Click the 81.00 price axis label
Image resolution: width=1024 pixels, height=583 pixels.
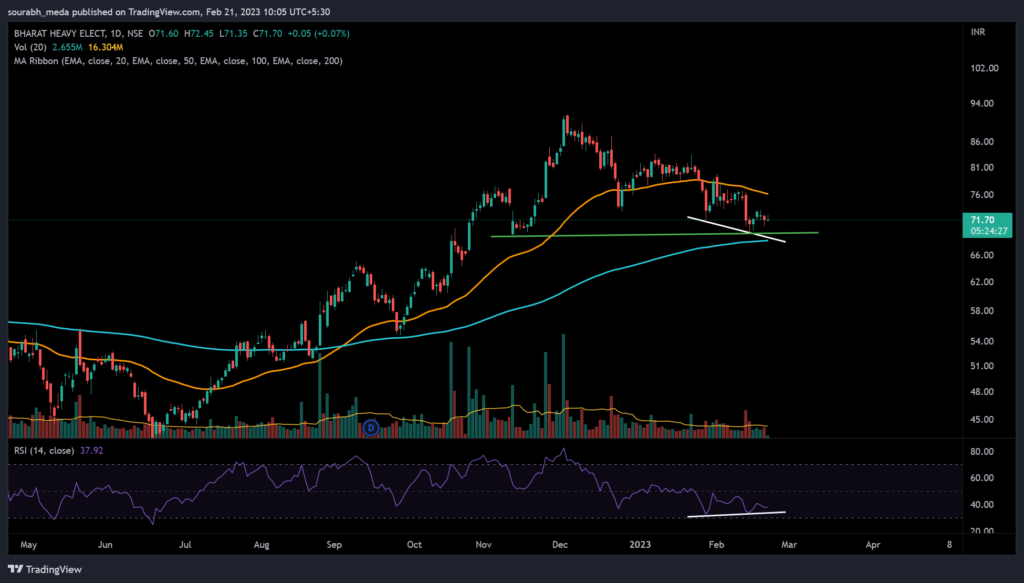(982, 168)
